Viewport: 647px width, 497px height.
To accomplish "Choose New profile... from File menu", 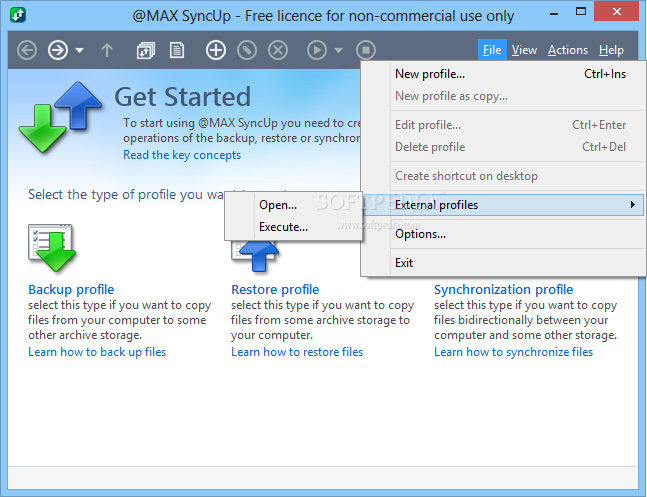I will [x=503, y=74].
